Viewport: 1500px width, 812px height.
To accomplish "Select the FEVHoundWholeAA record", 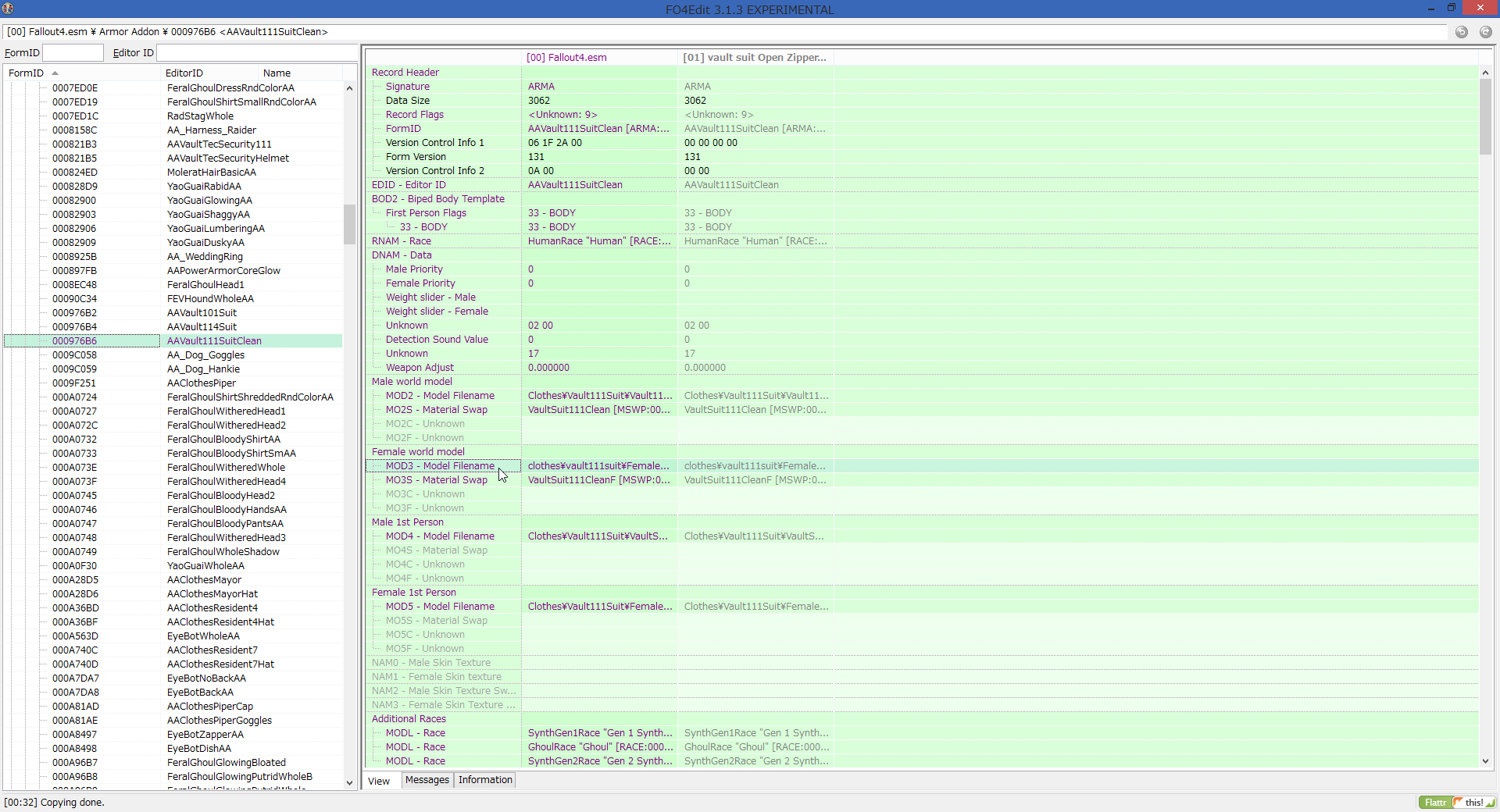I will click(210, 299).
